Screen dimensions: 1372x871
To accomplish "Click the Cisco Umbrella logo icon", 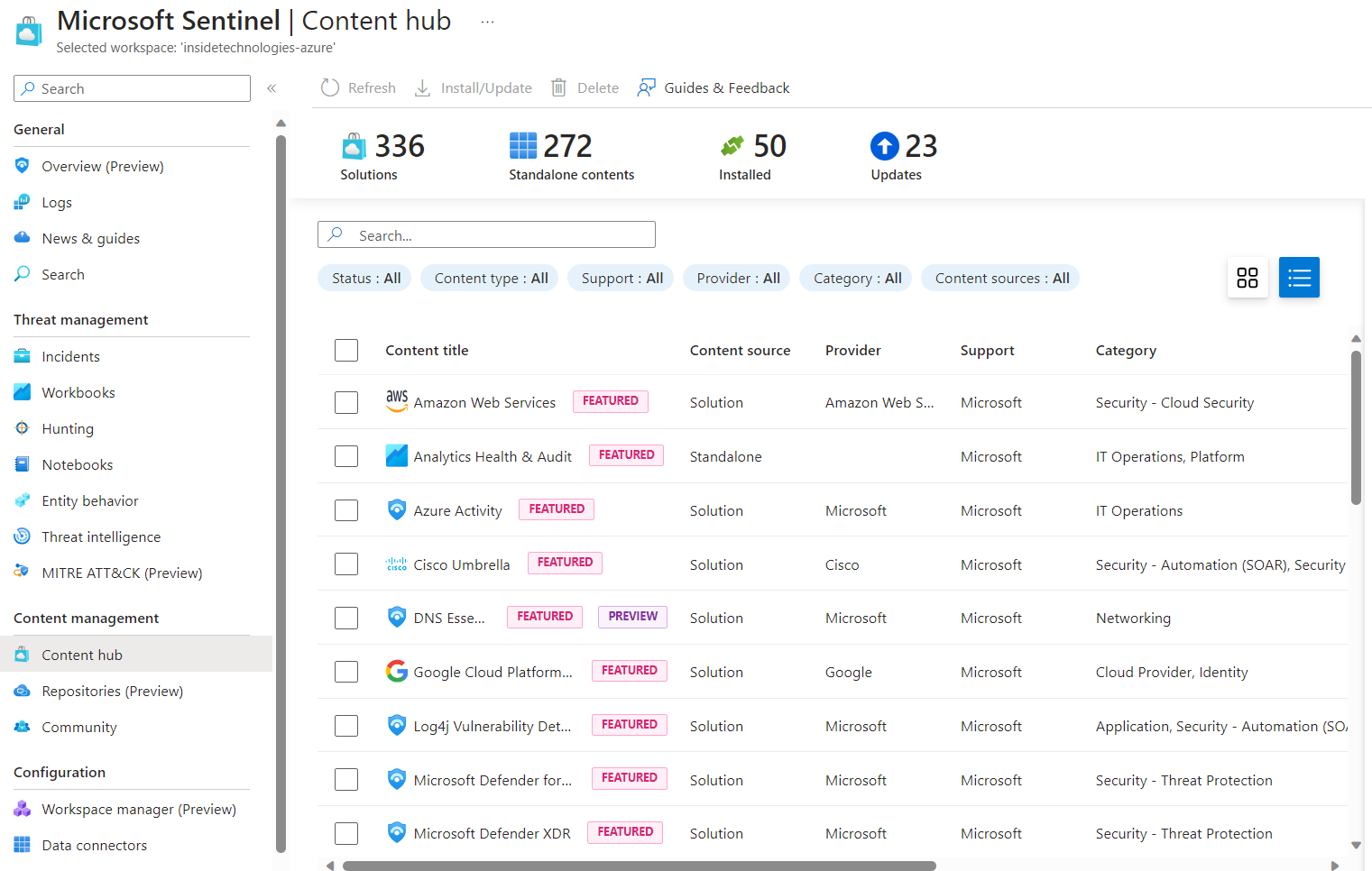I will [397, 564].
